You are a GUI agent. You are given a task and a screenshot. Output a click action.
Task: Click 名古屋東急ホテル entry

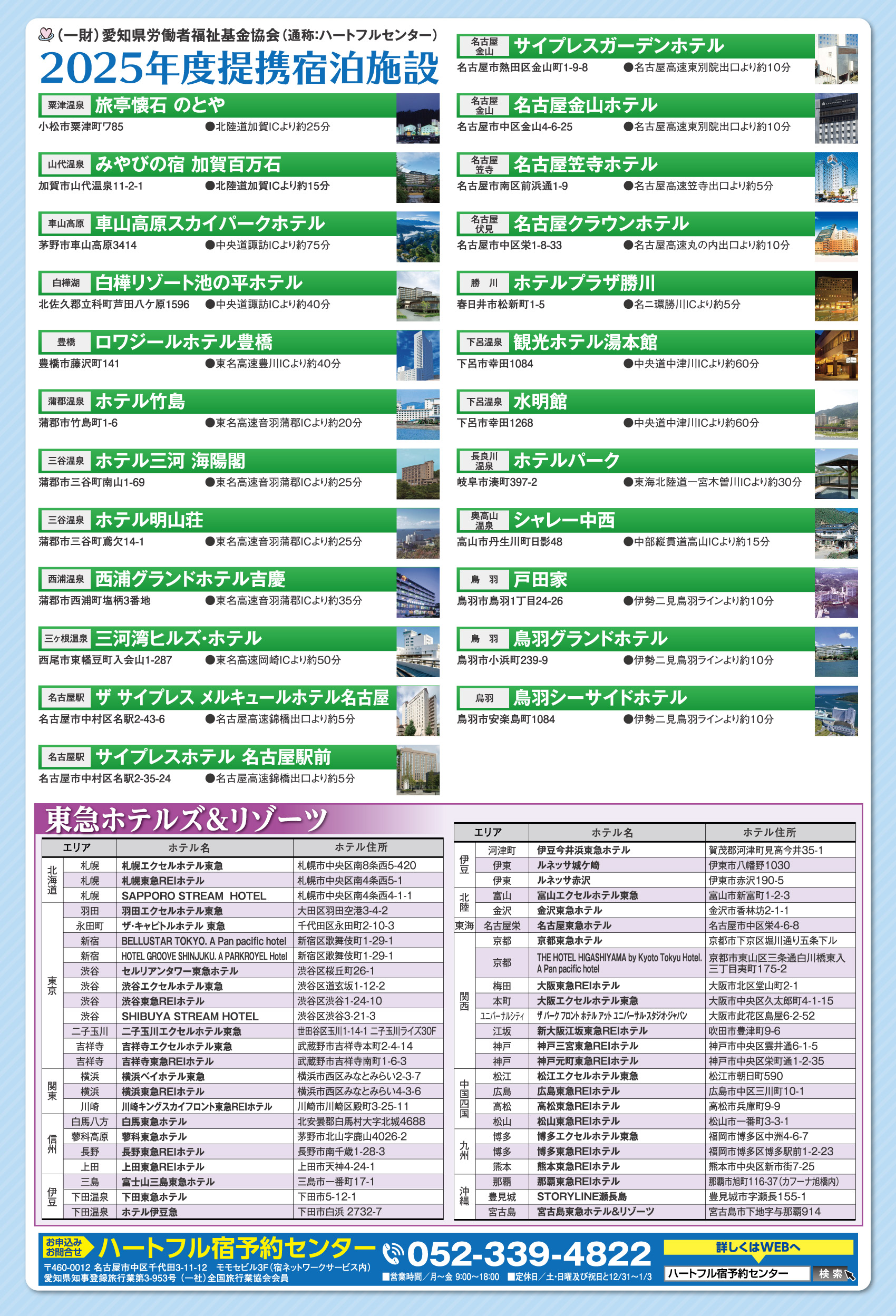(574, 925)
